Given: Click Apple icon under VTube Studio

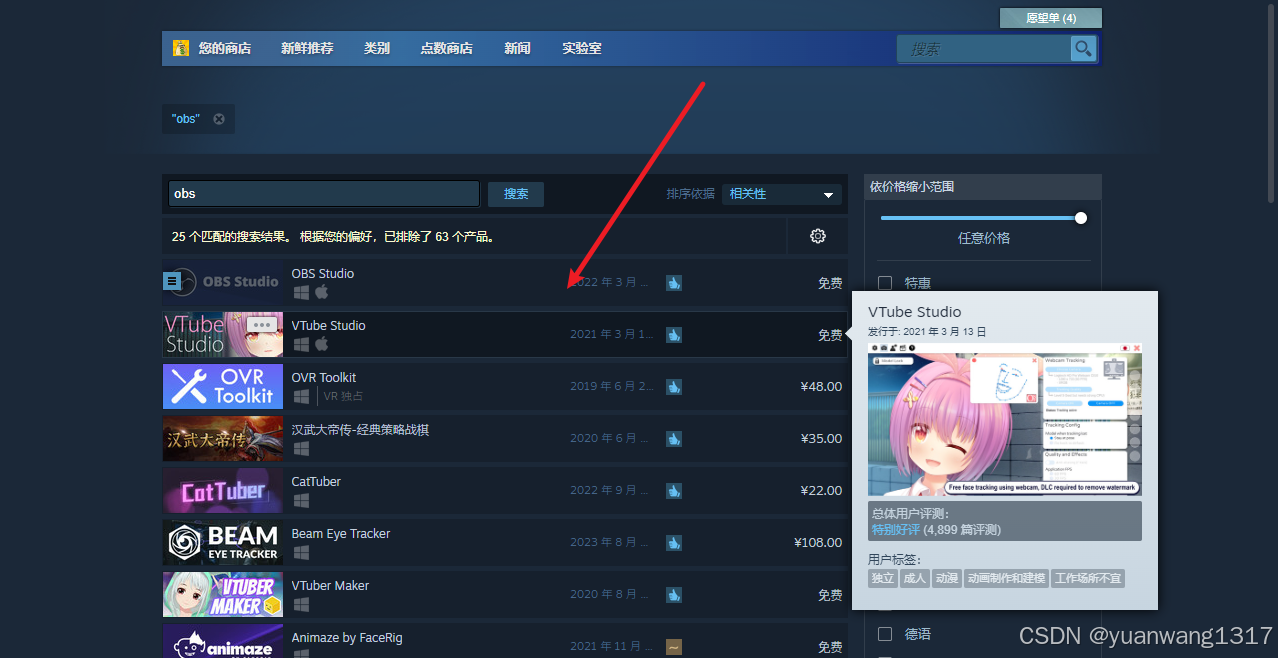Looking at the screenshot, I should point(322,344).
